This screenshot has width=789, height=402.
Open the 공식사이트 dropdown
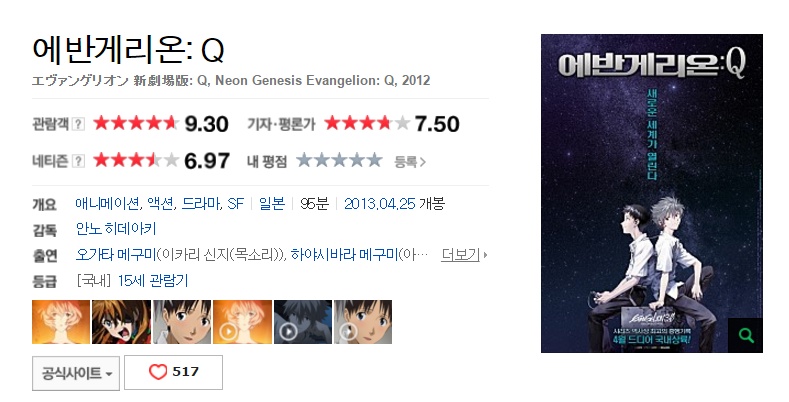(77, 373)
